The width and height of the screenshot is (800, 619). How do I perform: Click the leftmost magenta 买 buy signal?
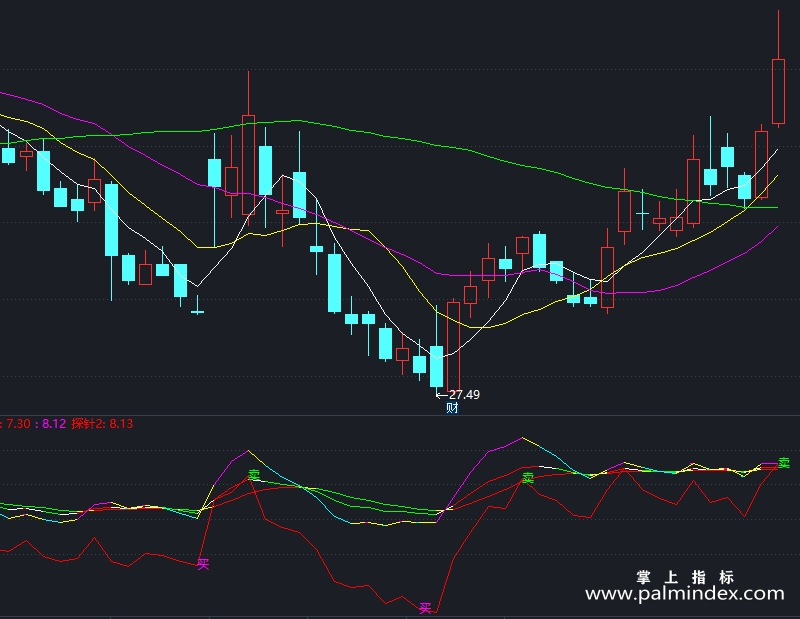203,564
